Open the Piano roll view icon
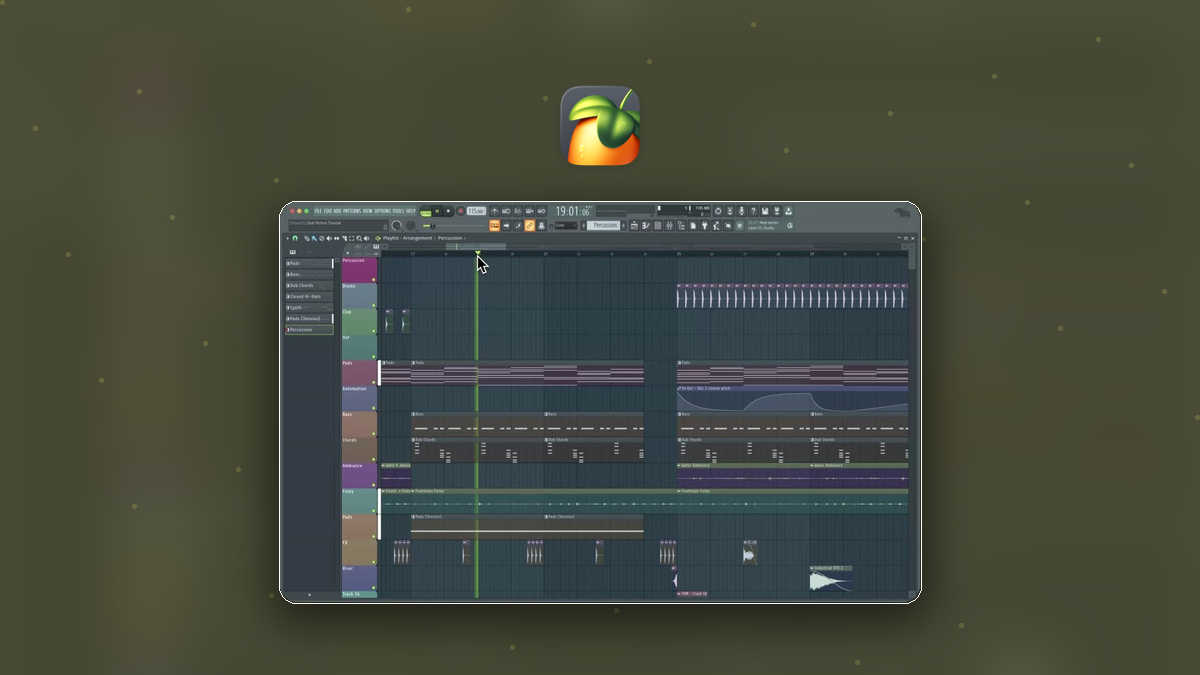 point(646,225)
